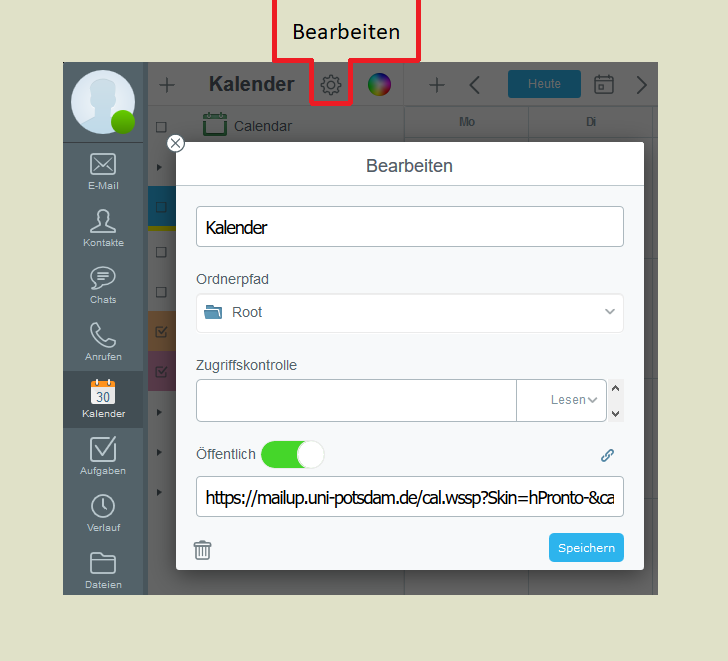The image size is (728, 661).
Task: Open Verlauf history section
Action: (103, 513)
